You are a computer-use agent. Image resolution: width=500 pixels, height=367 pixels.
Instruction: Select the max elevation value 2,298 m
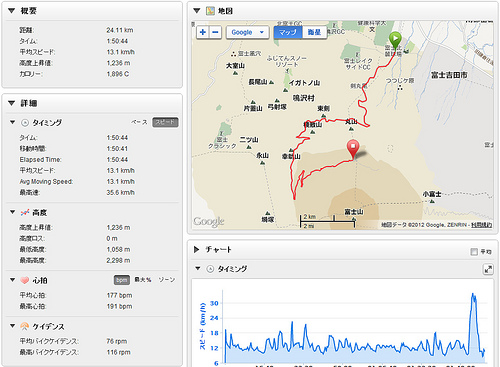pyautogui.click(x=118, y=260)
